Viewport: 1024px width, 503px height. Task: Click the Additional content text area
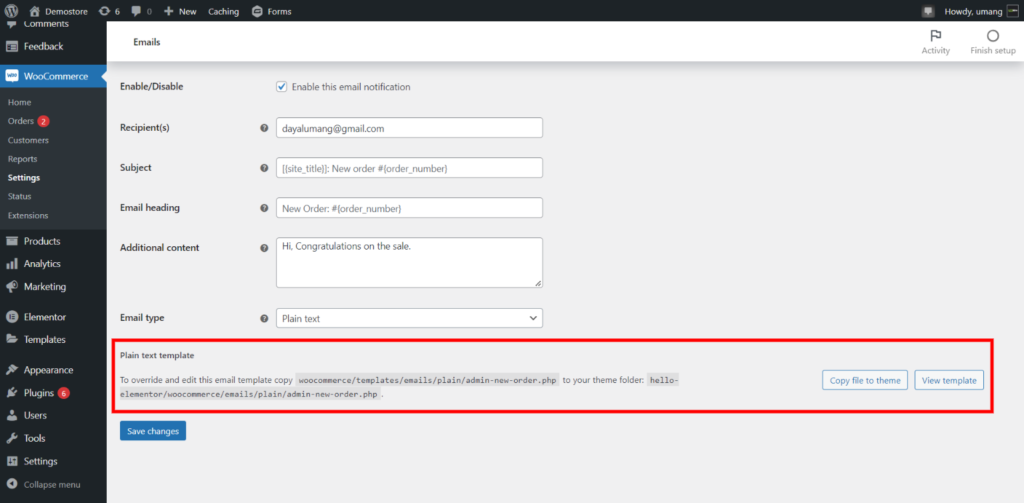pos(409,263)
